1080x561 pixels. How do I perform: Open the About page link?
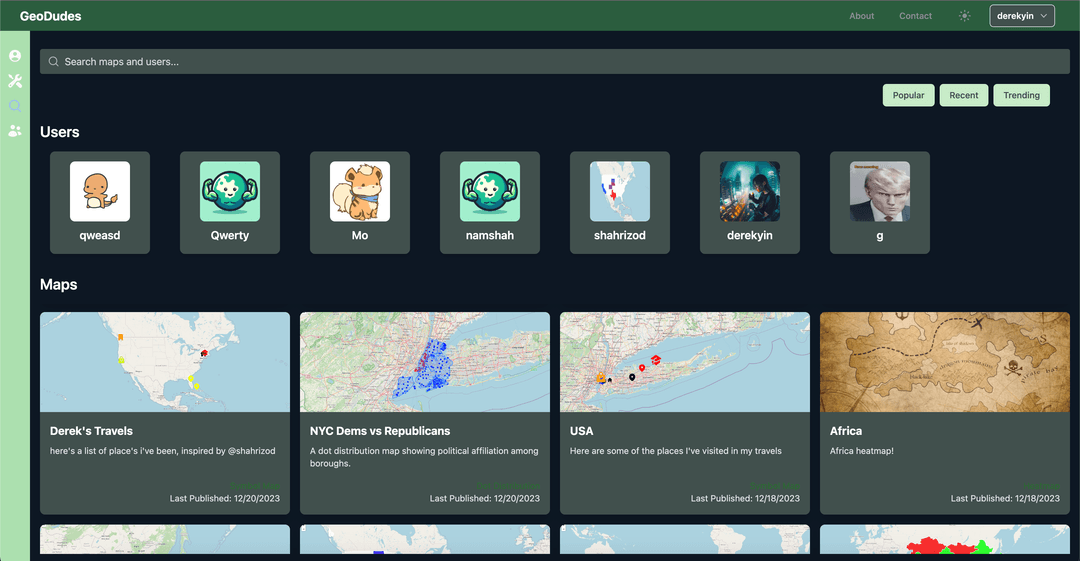pos(861,16)
